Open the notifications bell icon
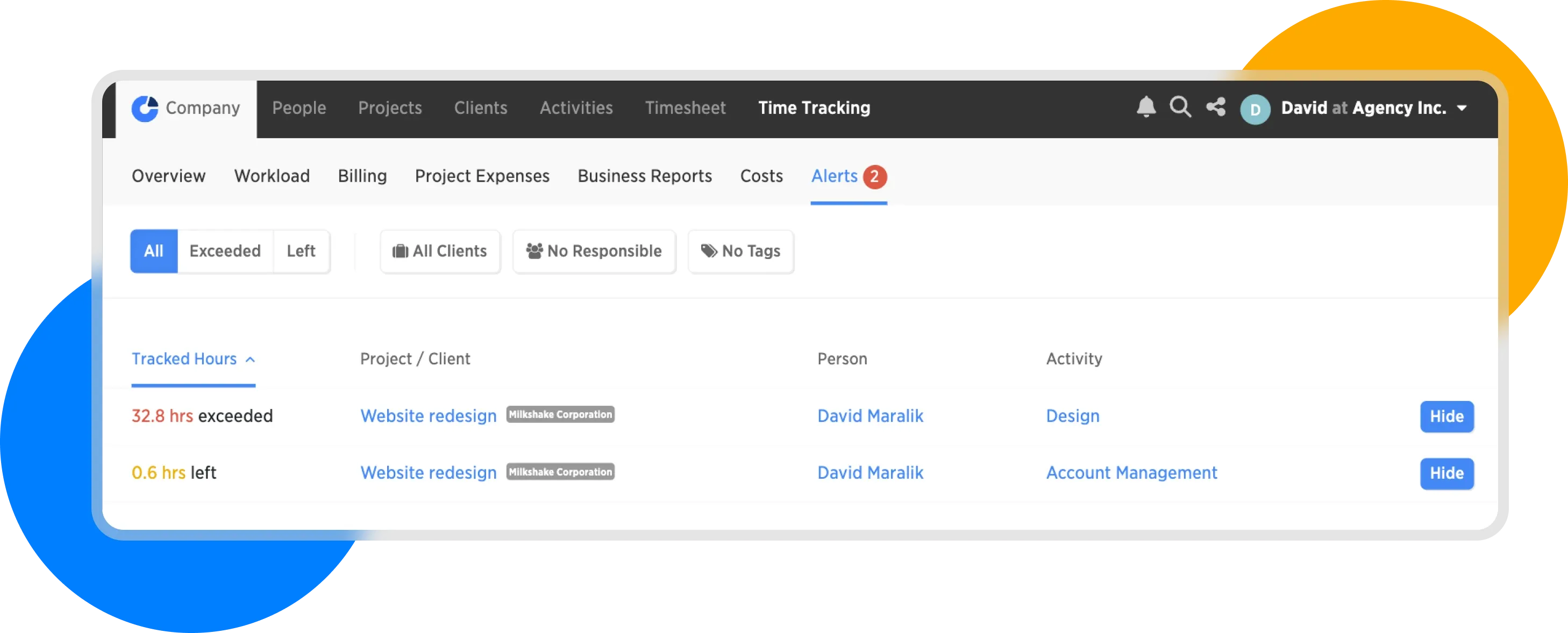 click(1145, 107)
